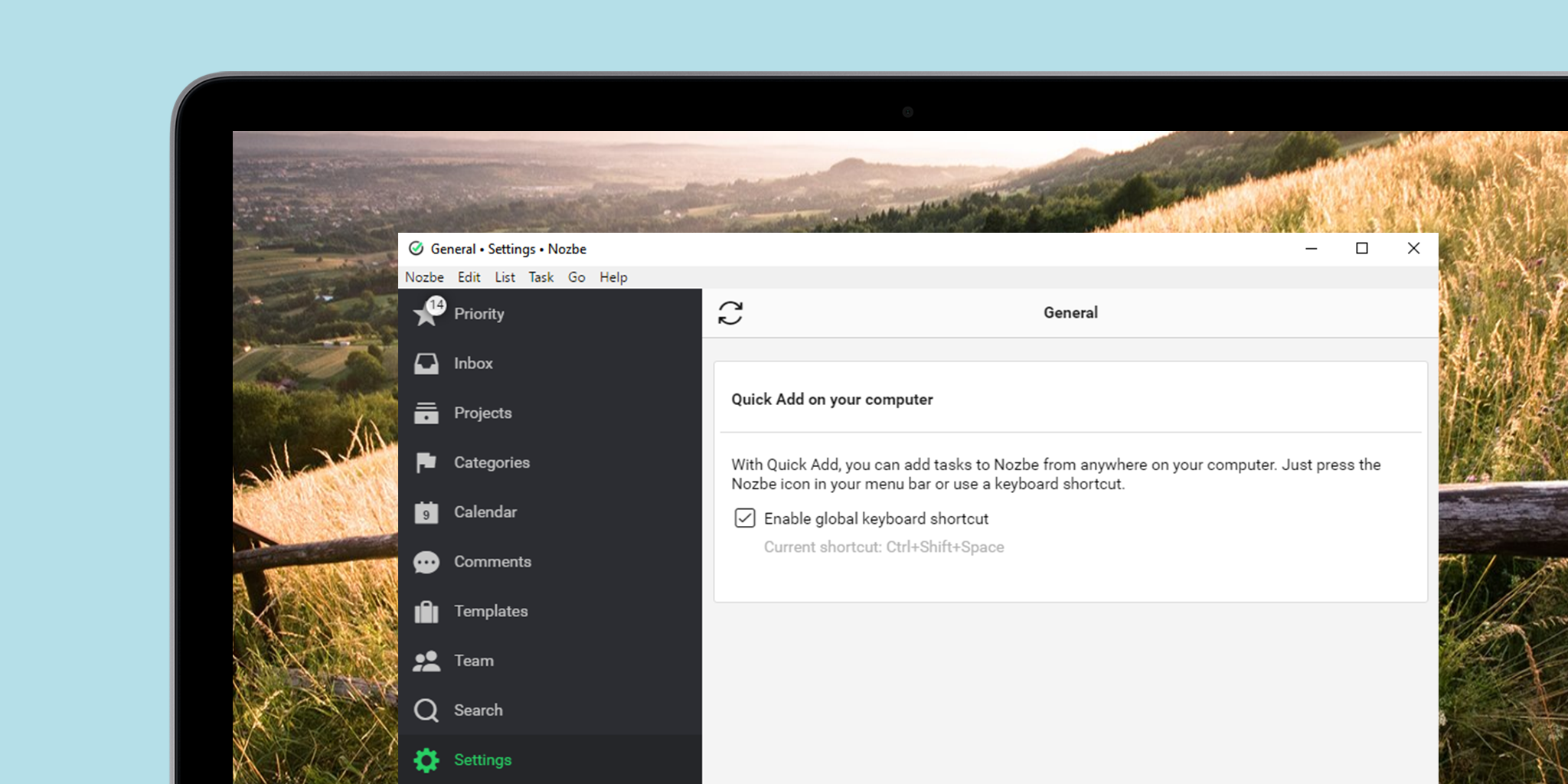Screen dimensions: 1568x784
Task: Select Settings label in sidebar
Action: [483, 760]
